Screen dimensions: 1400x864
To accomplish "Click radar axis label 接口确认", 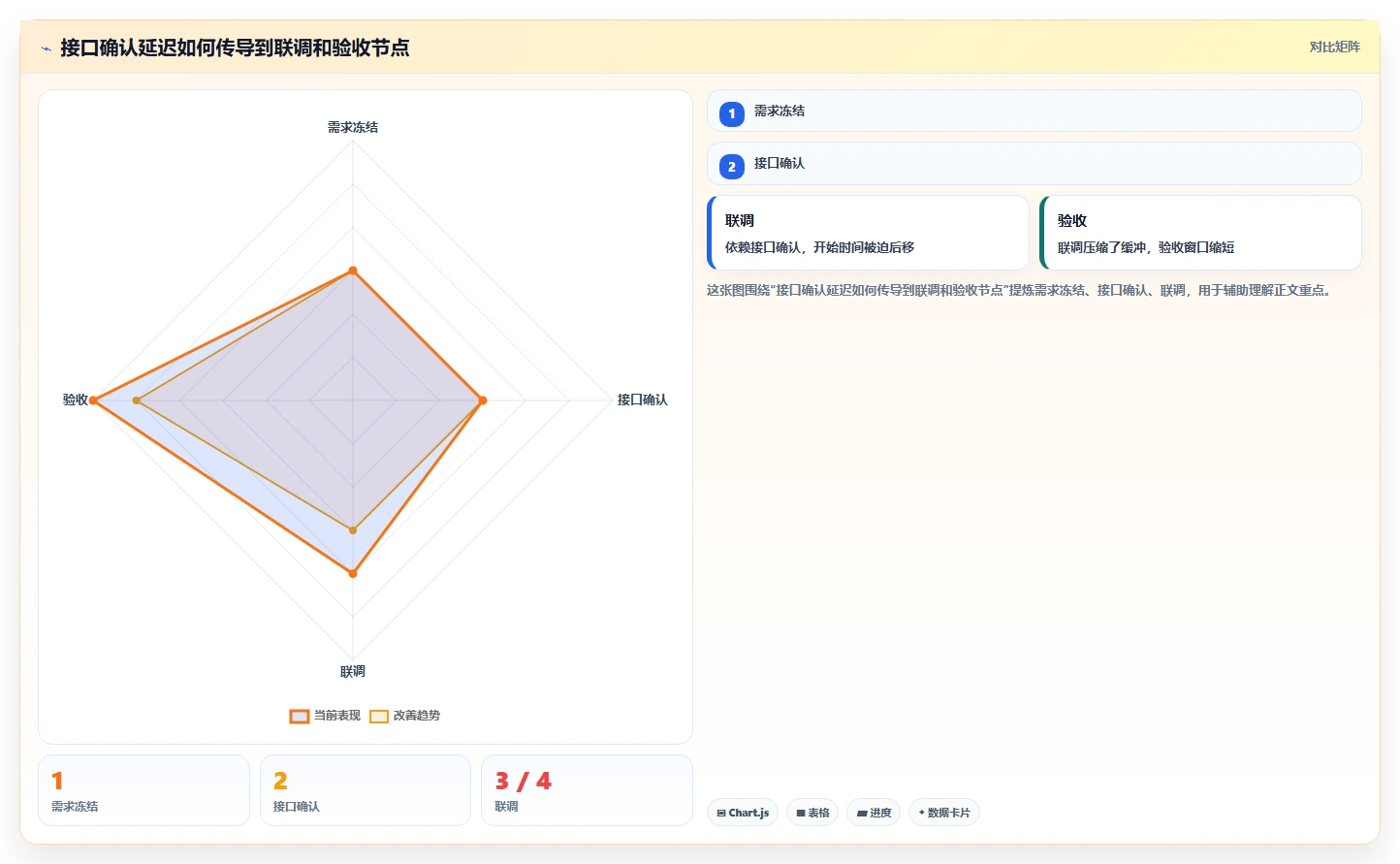I will pos(643,400).
